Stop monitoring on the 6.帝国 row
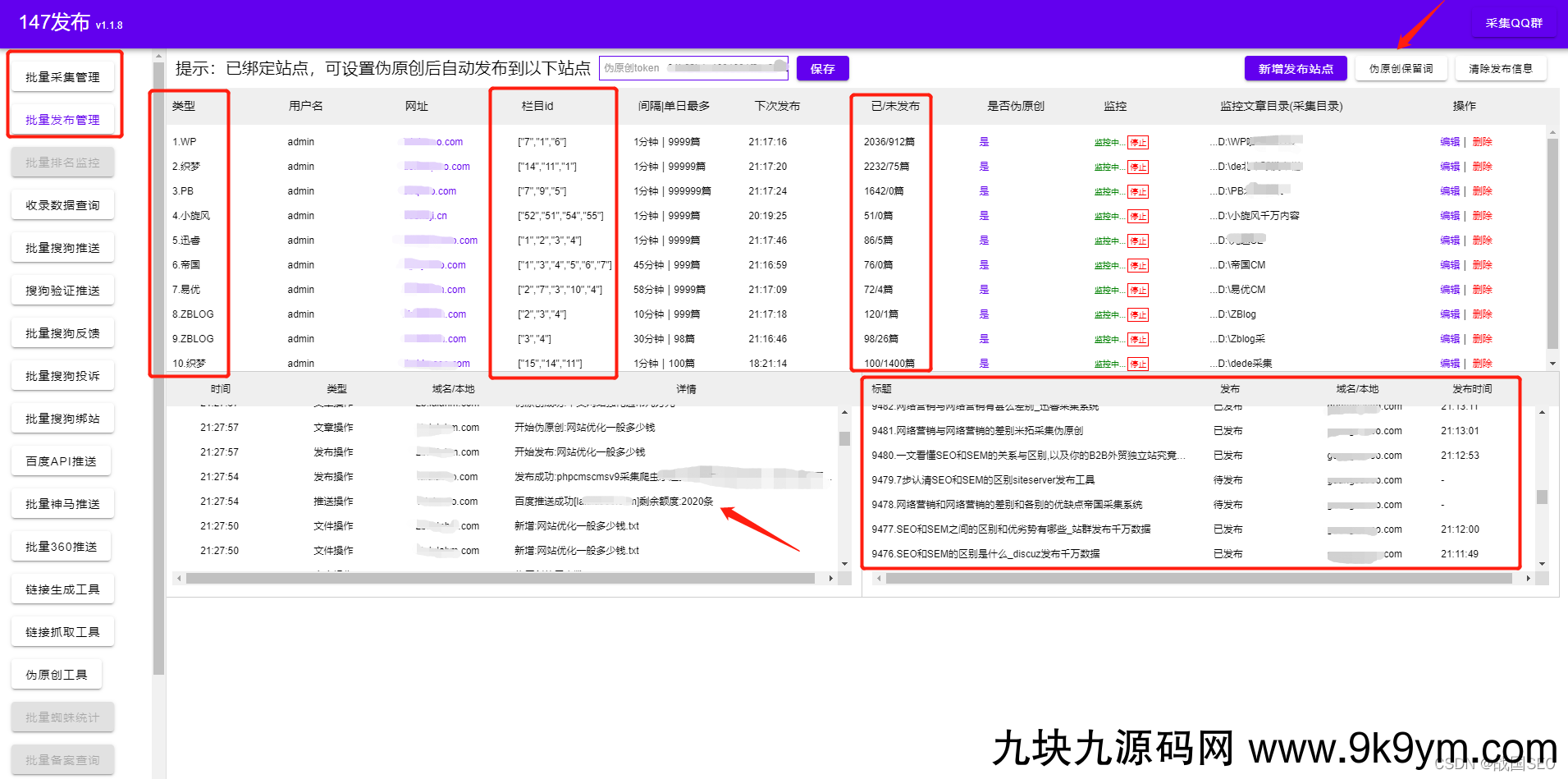Screen dimensions: 1568x779 coord(1137,265)
